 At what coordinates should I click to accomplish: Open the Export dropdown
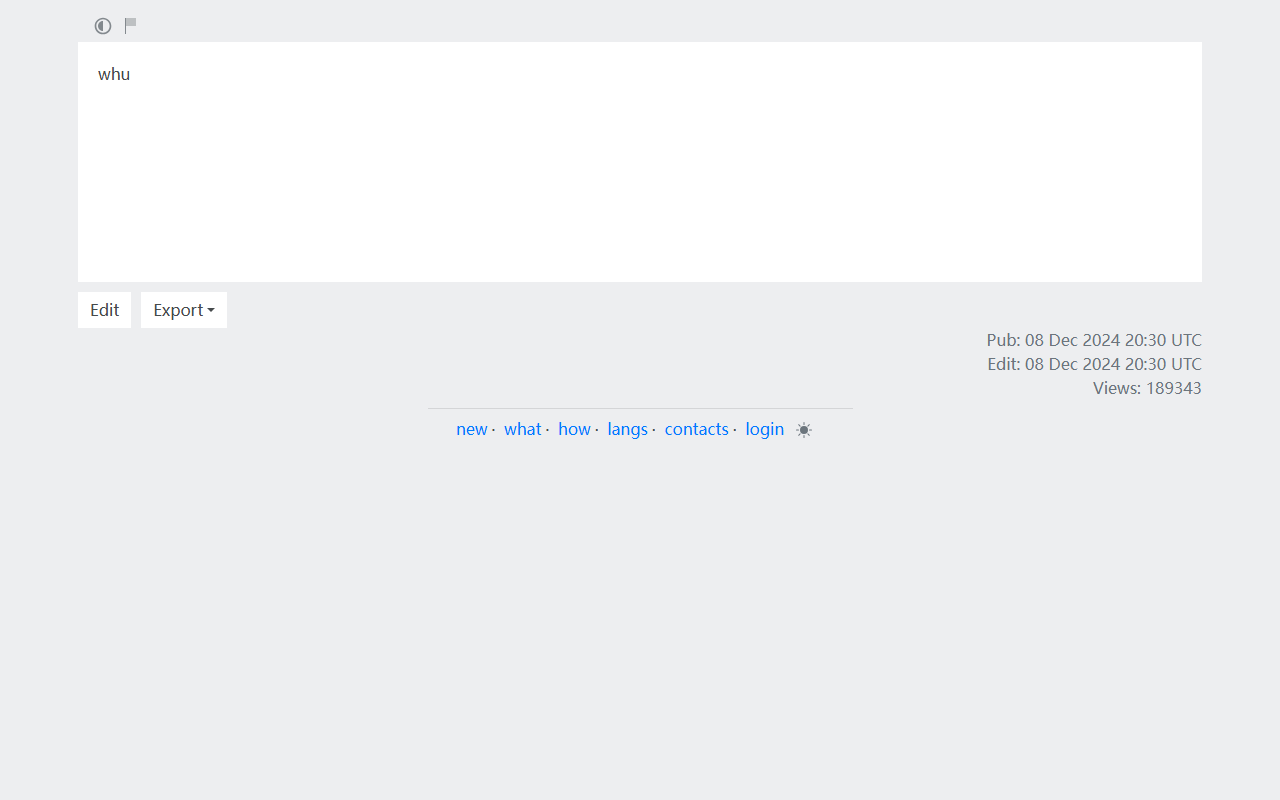(x=184, y=310)
